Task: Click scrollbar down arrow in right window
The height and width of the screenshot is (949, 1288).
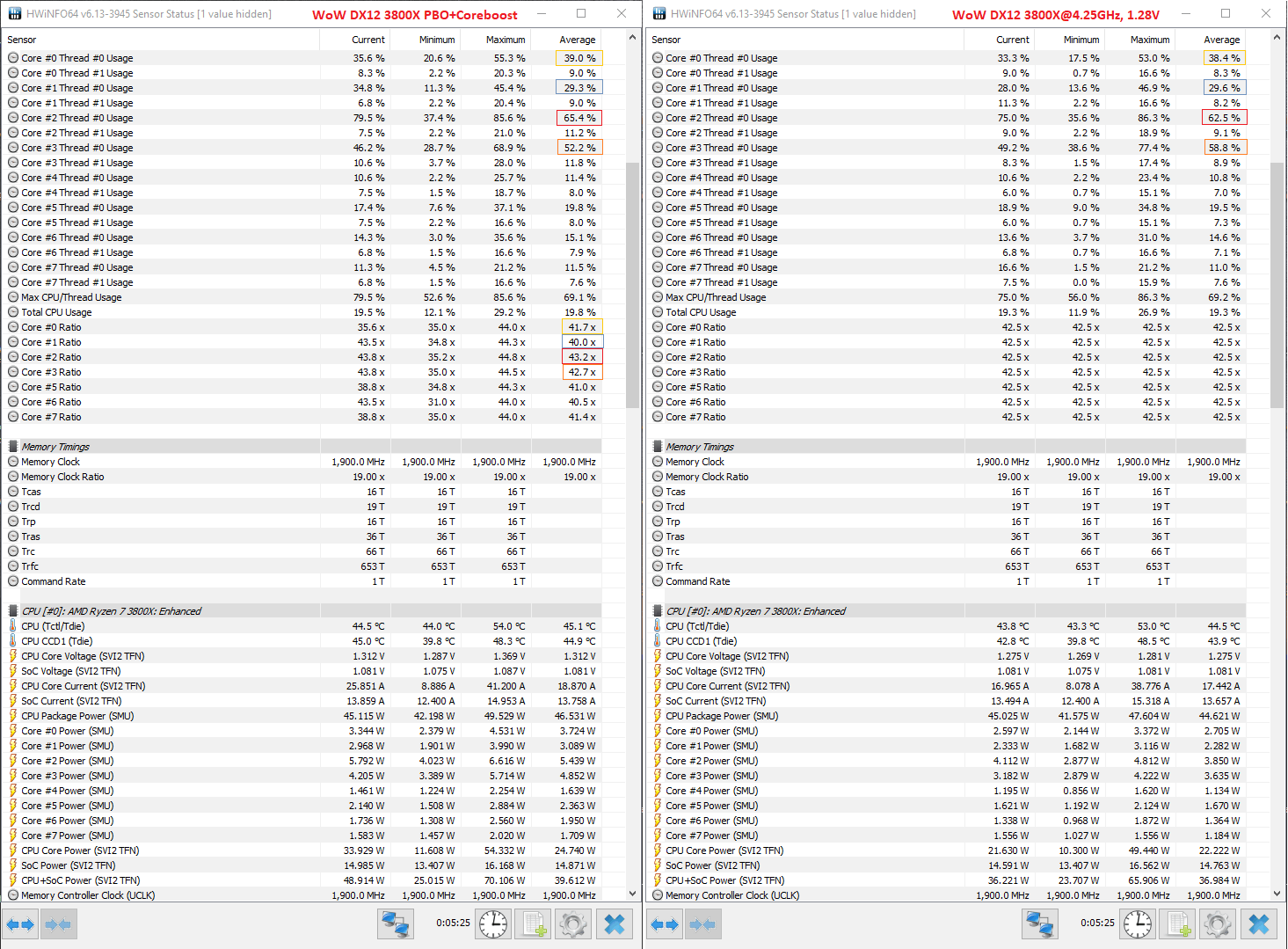Action: pos(1277,894)
